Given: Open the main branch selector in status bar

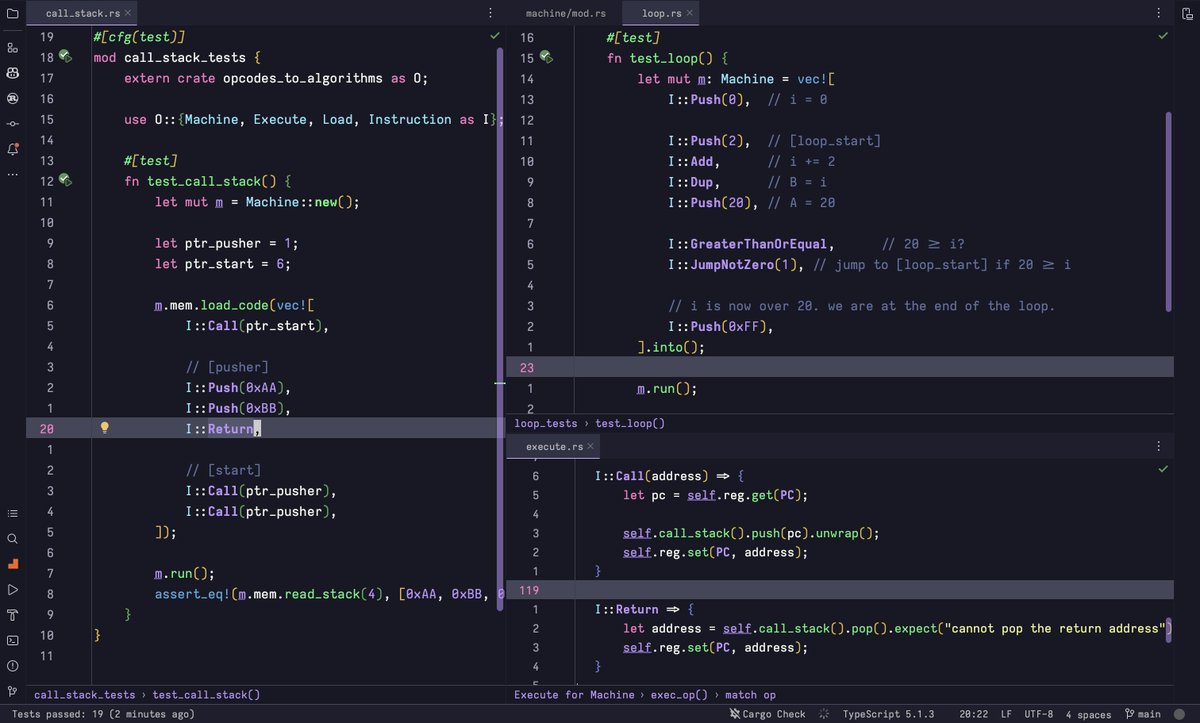Looking at the screenshot, I should click(x=1143, y=714).
